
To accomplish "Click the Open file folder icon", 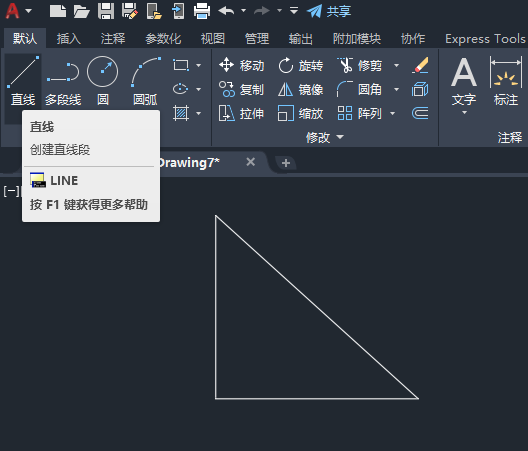I will (x=81, y=11).
